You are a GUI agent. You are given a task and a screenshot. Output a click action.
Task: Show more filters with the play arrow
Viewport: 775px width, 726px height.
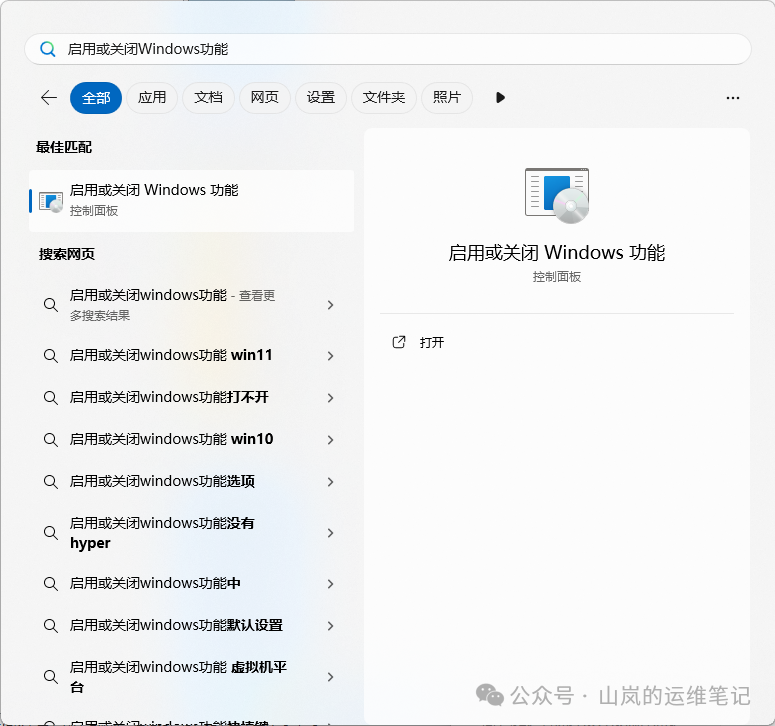tap(500, 97)
